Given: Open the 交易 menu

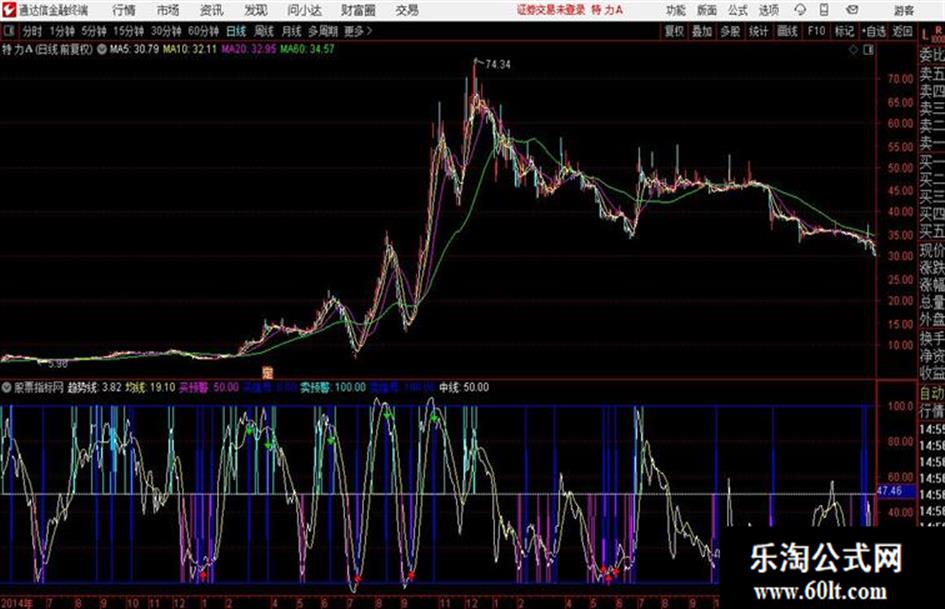Looking at the screenshot, I should click(x=407, y=10).
